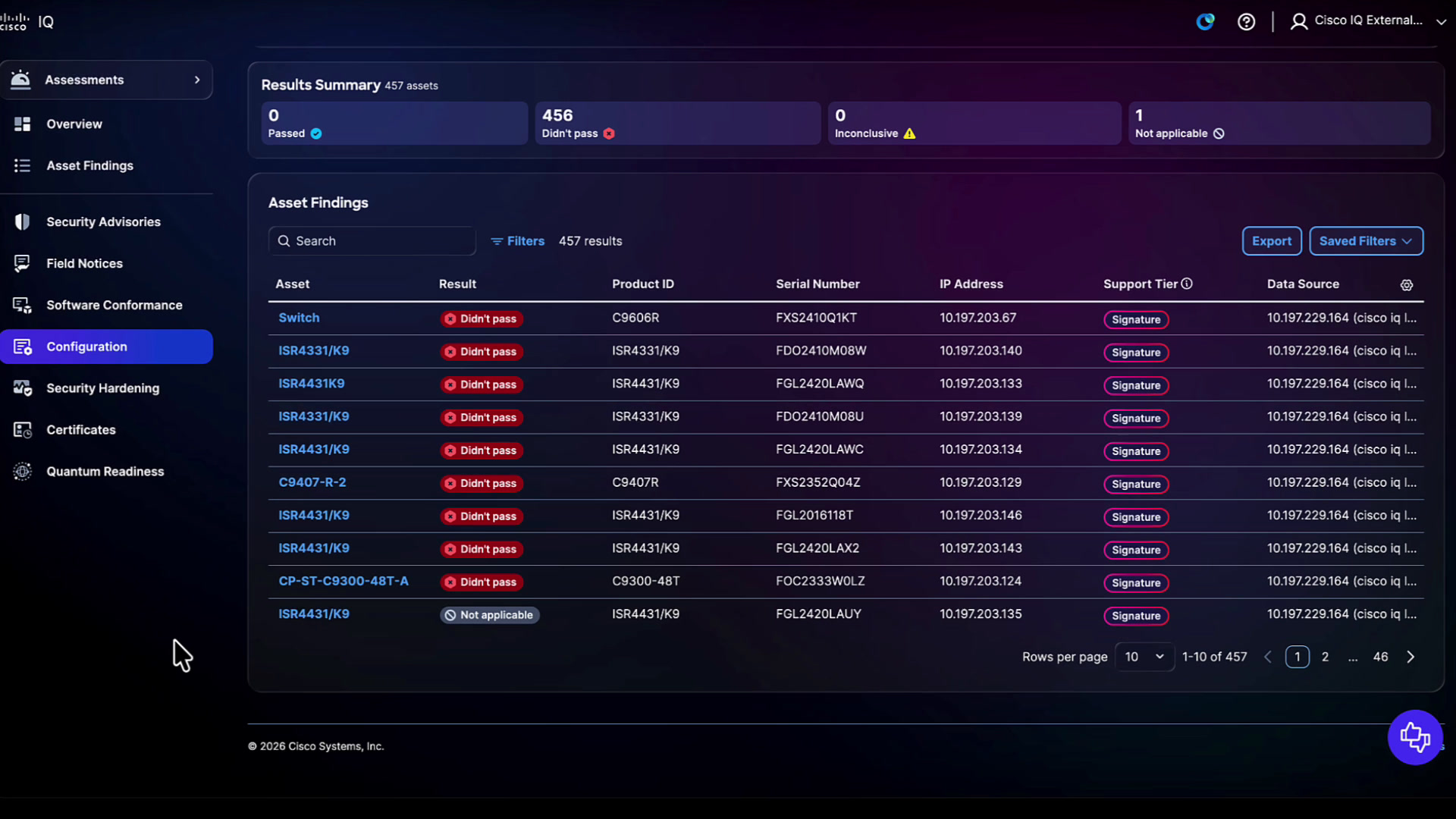Click the search magnifier icon
The image size is (1456, 819).
[x=284, y=241]
